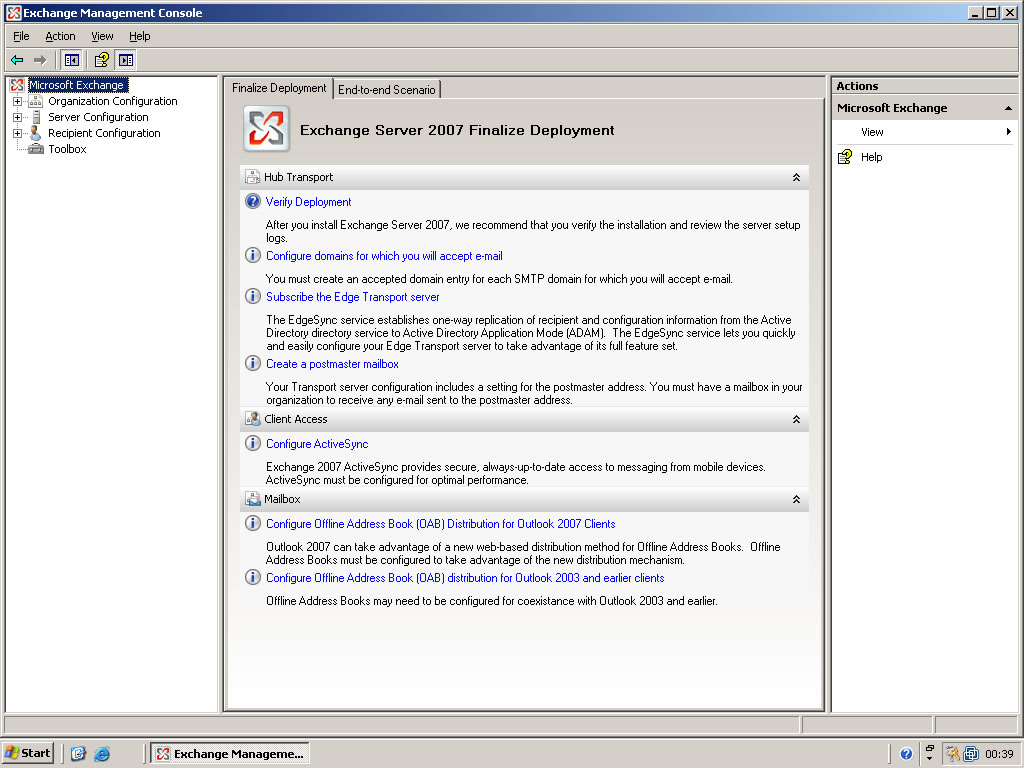The height and width of the screenshot is (768, 1024).
Task: Toggle the Show/Hide Action Pane toolbar icon
Action: [126, 60]
